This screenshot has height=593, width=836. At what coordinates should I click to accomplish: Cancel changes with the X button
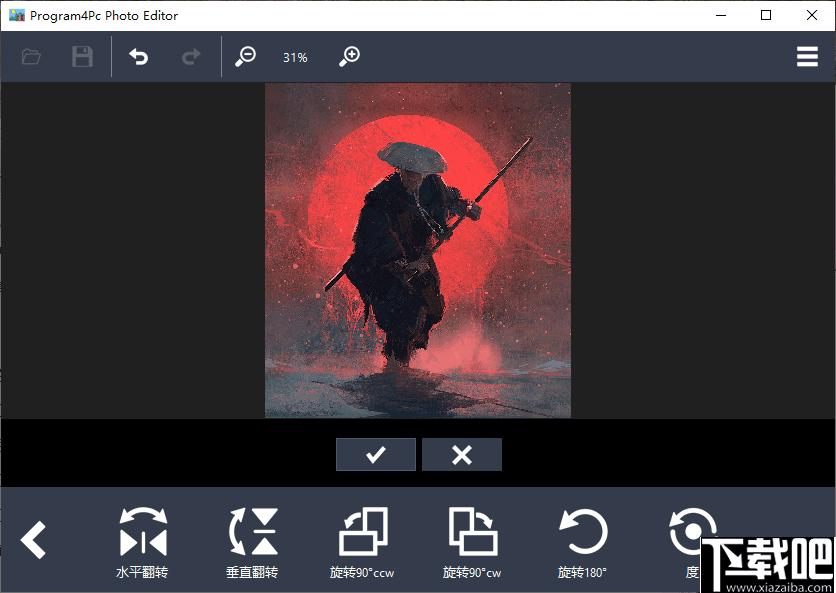click(462, 455)
